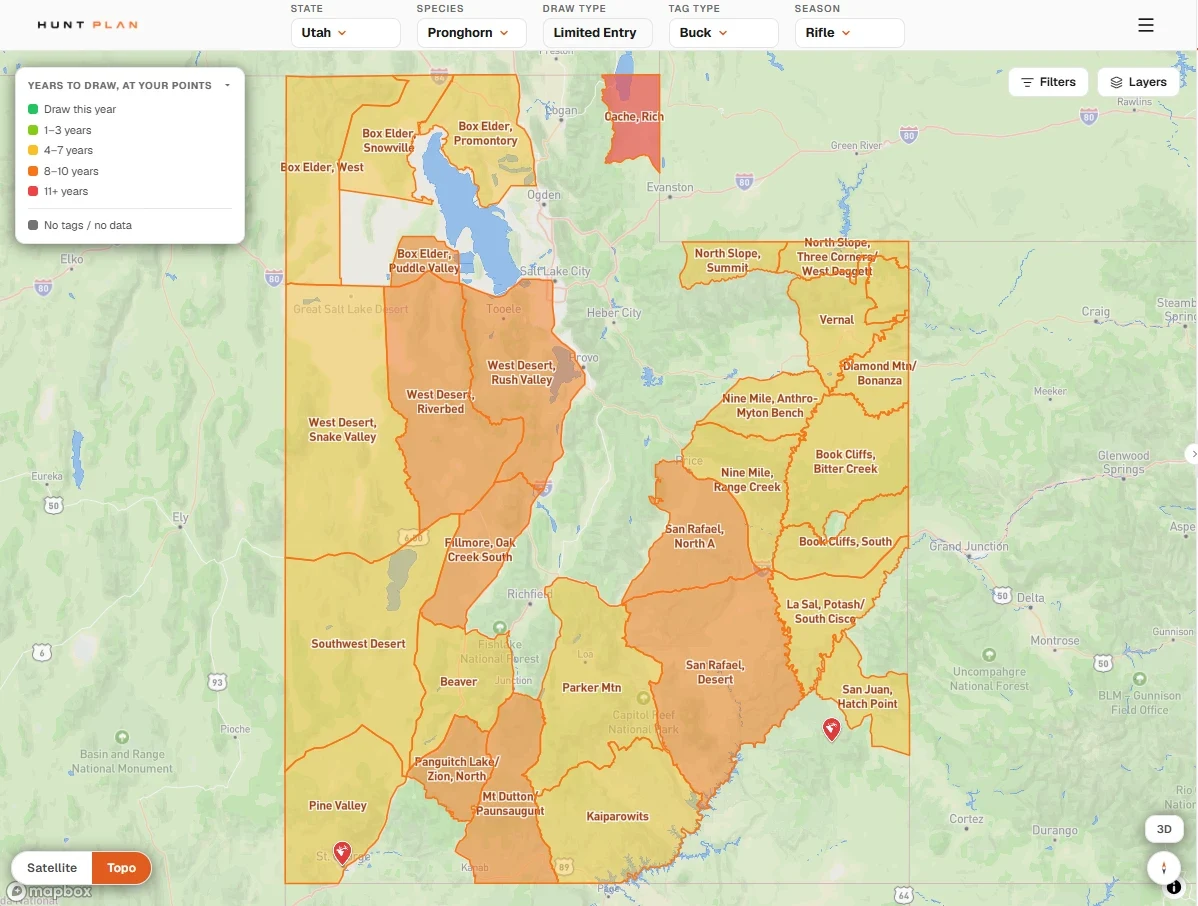Click the Filters sliders icon
The image size is (1198, 906).
[1027, 83]
